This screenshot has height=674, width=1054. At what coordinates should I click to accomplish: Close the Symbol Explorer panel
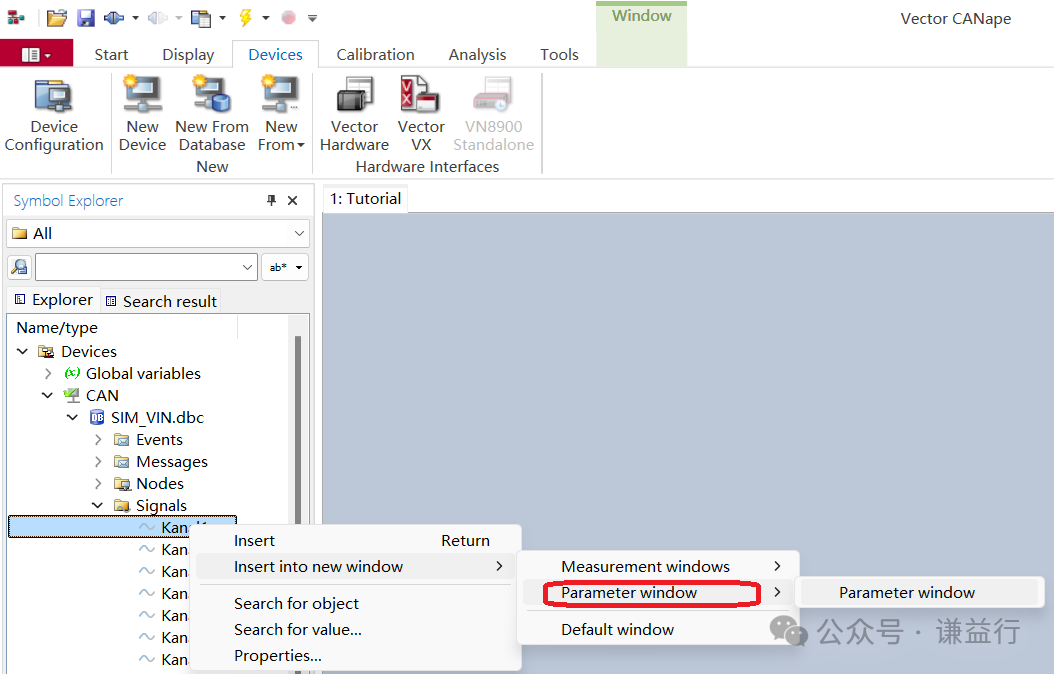[292, 200]
